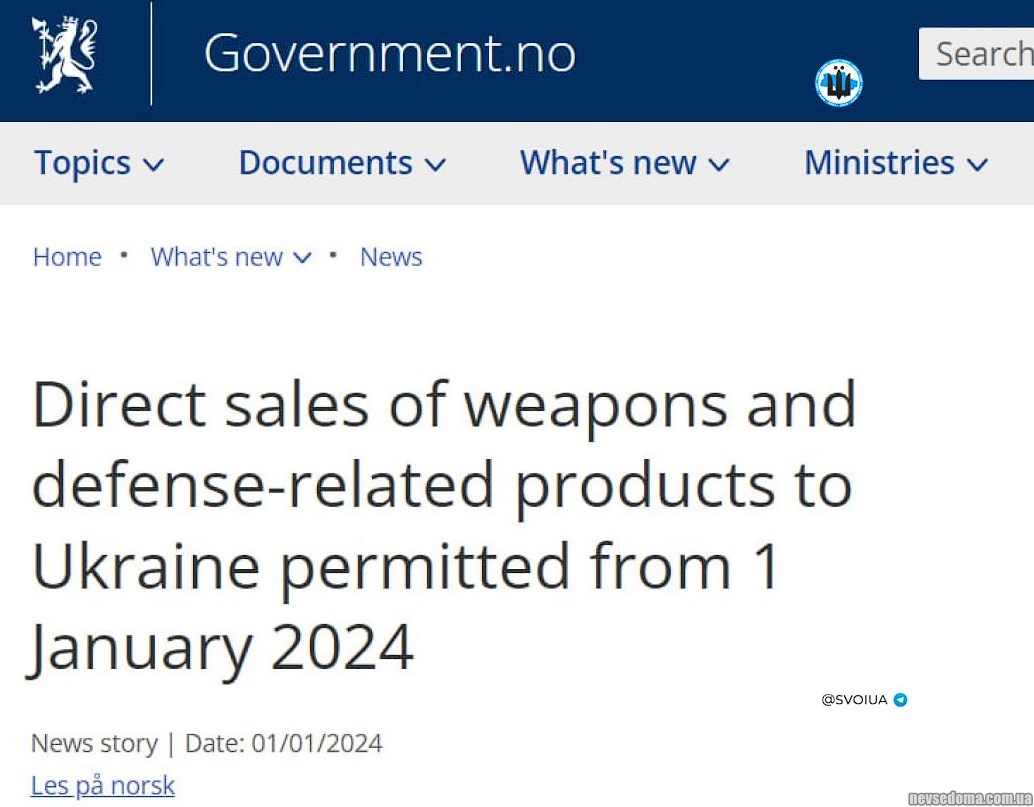Viewport: 1034px width, 807px height.
Task: Click the chevron next to Ministries
Action: click(978, 165)
